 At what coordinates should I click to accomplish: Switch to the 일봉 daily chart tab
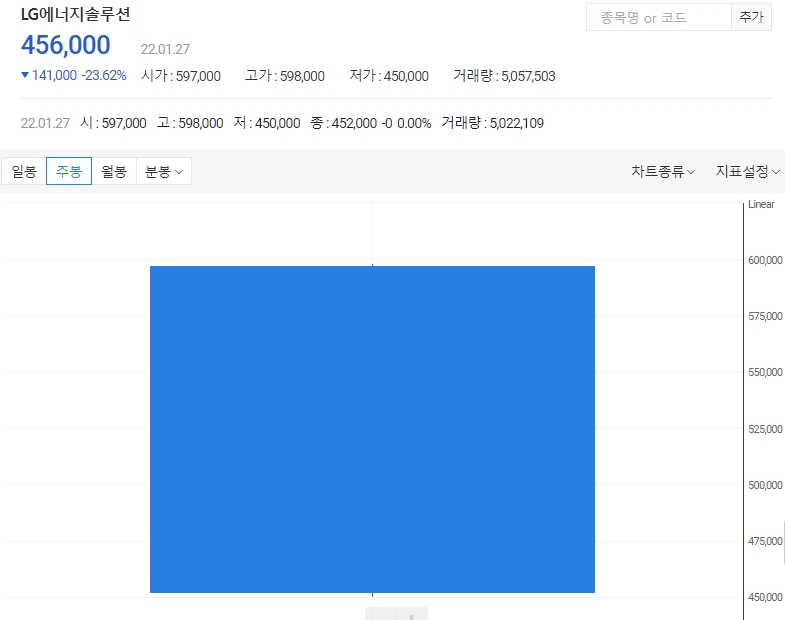point(24,171)
